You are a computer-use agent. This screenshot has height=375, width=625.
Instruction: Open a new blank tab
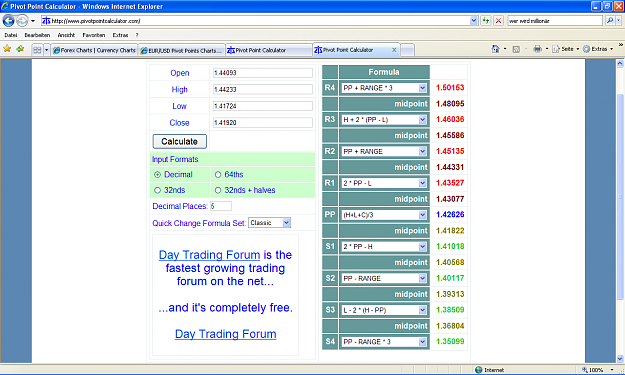[407, 50]
